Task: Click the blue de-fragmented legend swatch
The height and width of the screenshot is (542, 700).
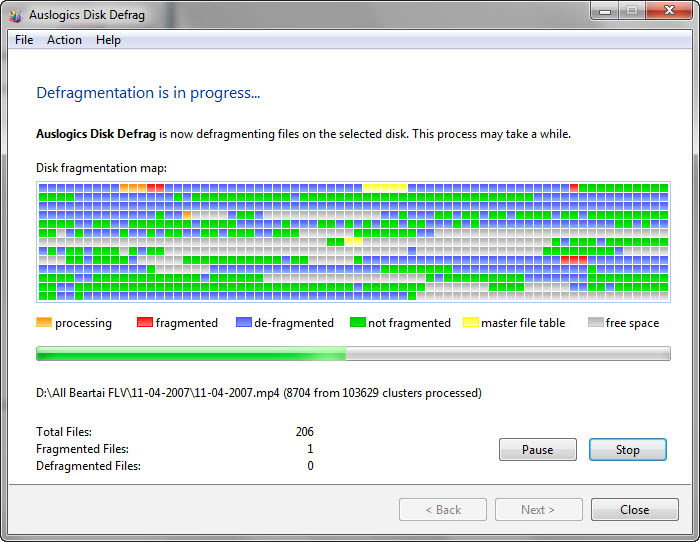Action: (244, 322)
